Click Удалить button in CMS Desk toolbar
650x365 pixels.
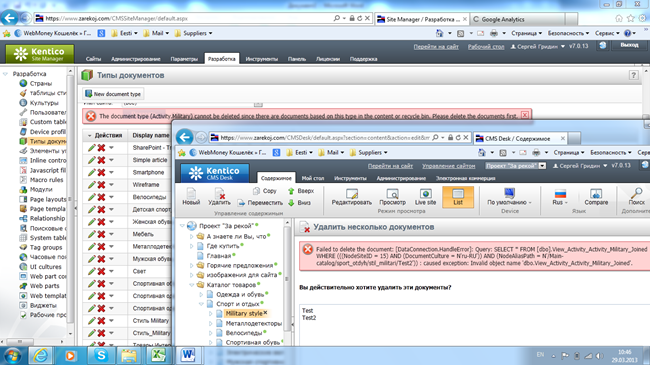(x=219, y=197)
